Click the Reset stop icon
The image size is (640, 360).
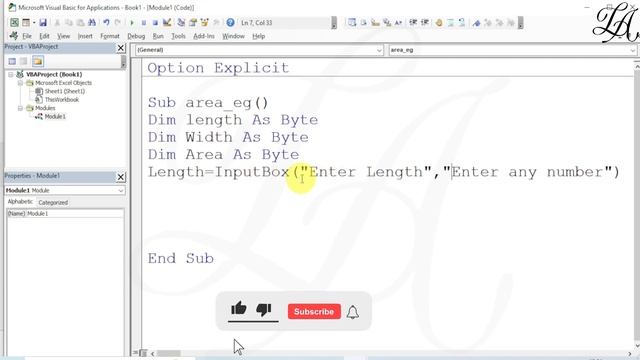click(155, 23)
